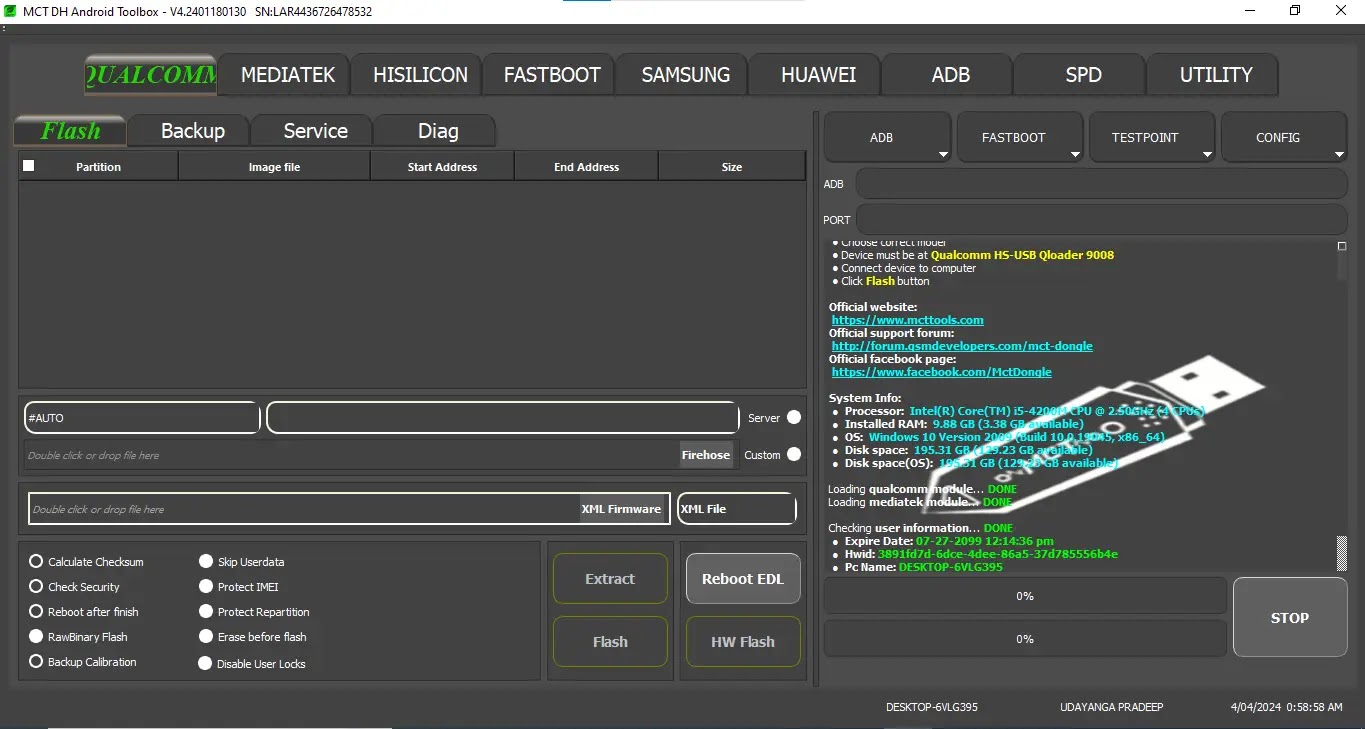1365x729 pixels.
Task: Open the ADB top tab
Action: coord(950,75)
